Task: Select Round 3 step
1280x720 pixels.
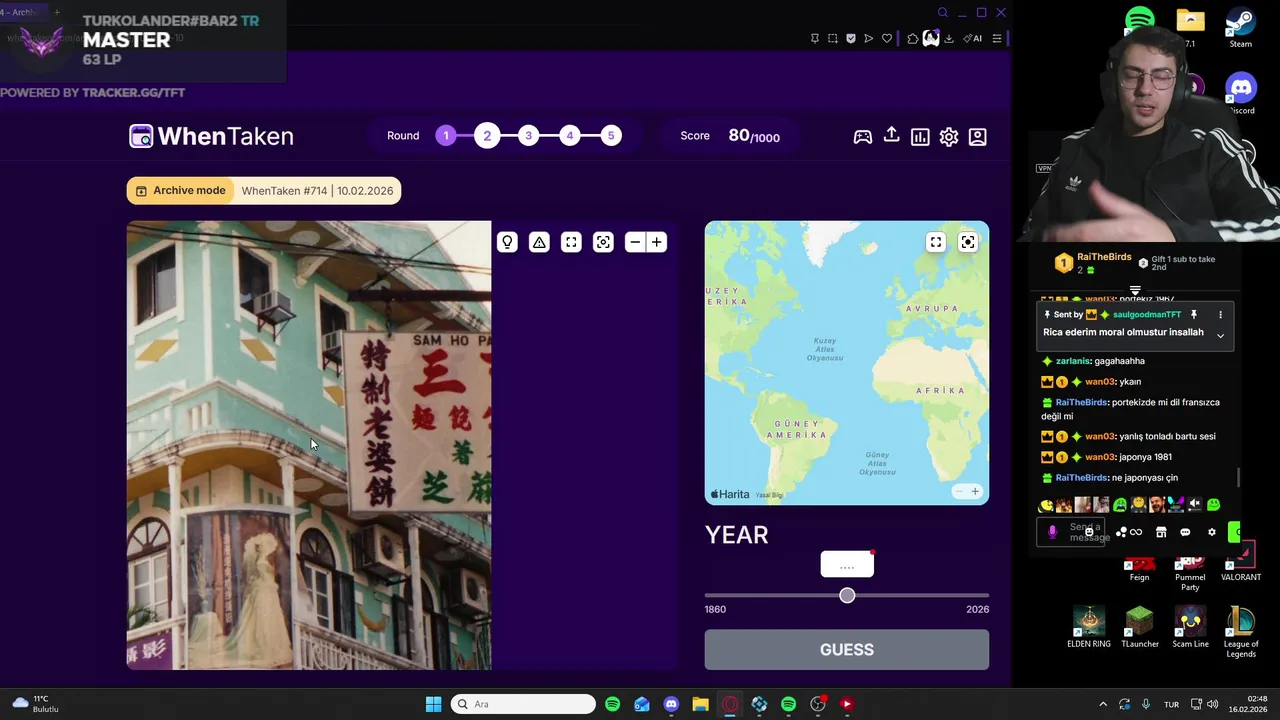Action: pyautogui.click(x=528, y=136)
